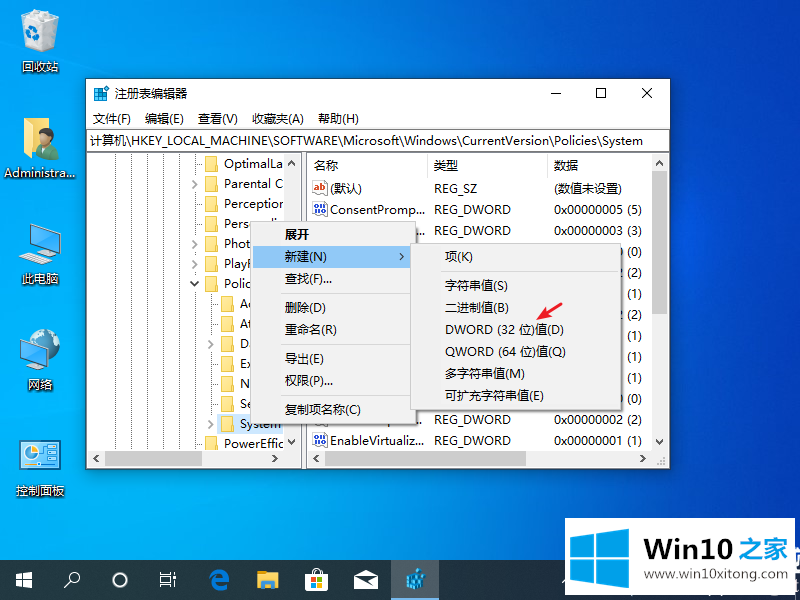Expand the Parental Controls tree node
The width and height of the screenshot is (800, 600).
[195, 184]
